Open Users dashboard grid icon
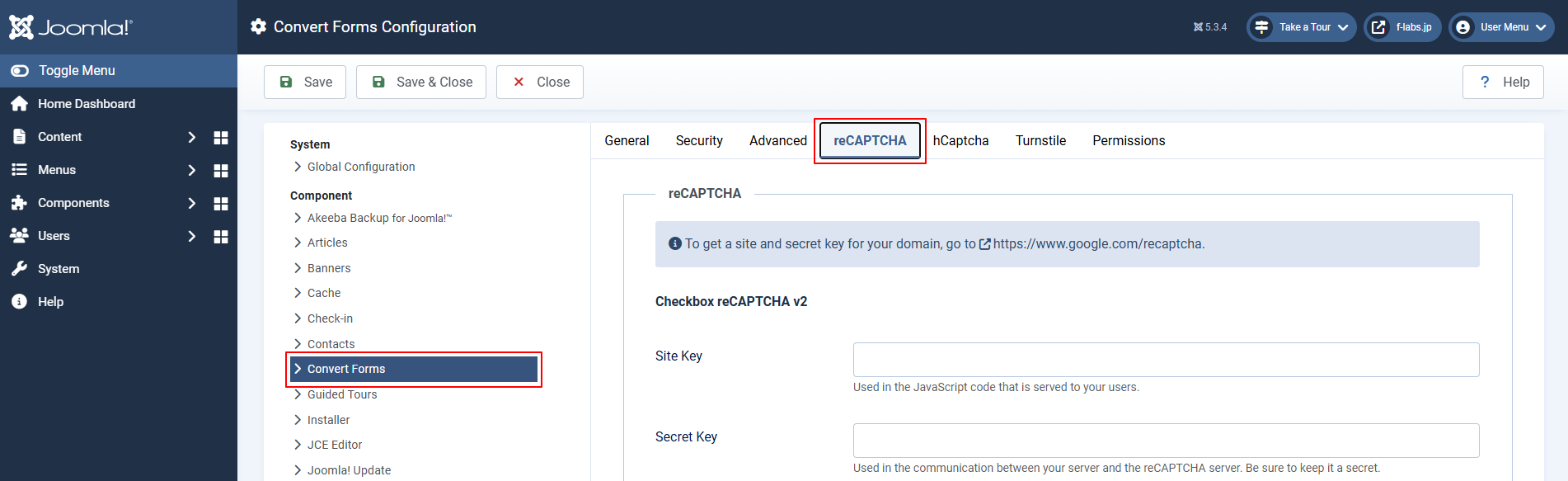 point(220,236)
